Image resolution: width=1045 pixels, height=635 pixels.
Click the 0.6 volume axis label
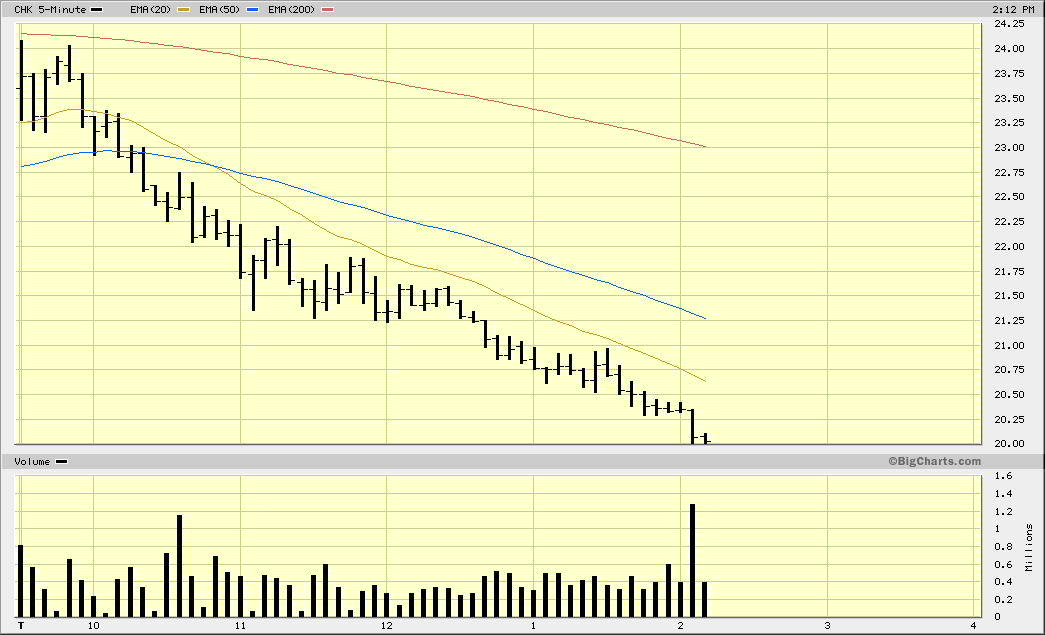tap(1003, 564)
